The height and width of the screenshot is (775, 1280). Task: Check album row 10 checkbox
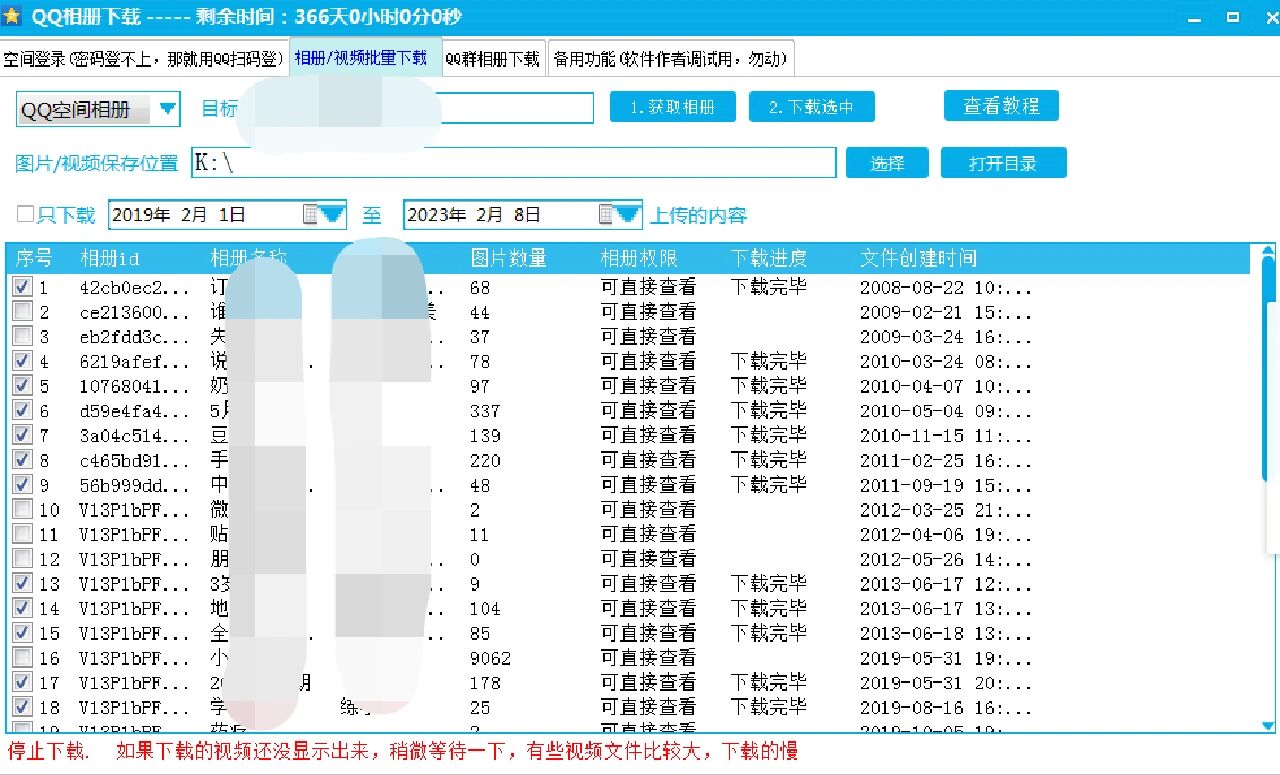22,509
